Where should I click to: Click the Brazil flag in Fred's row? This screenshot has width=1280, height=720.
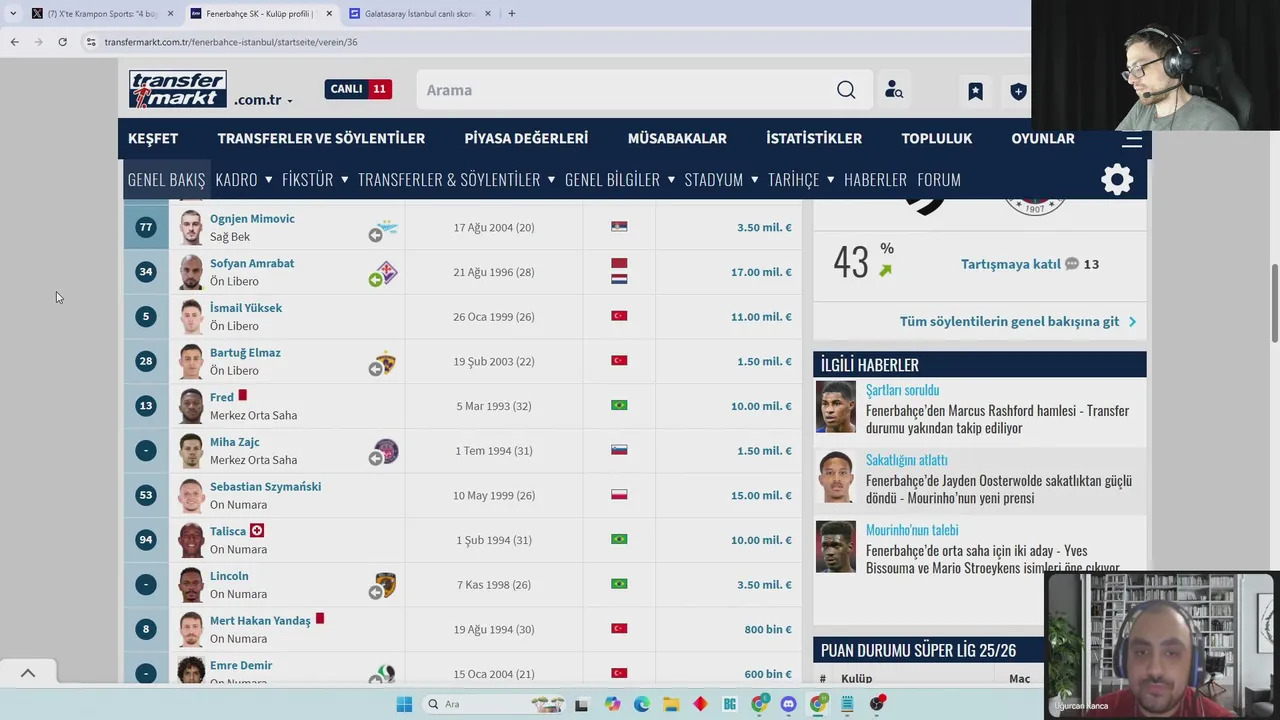619,405
